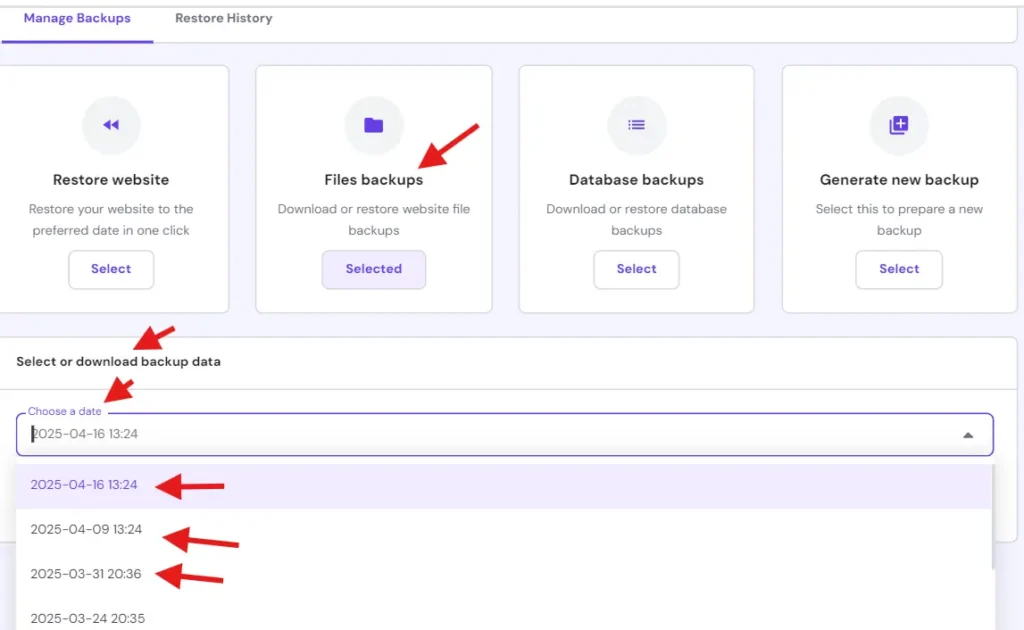
Task: Click the Files backups card heading
Action: (x=374, y=180)
